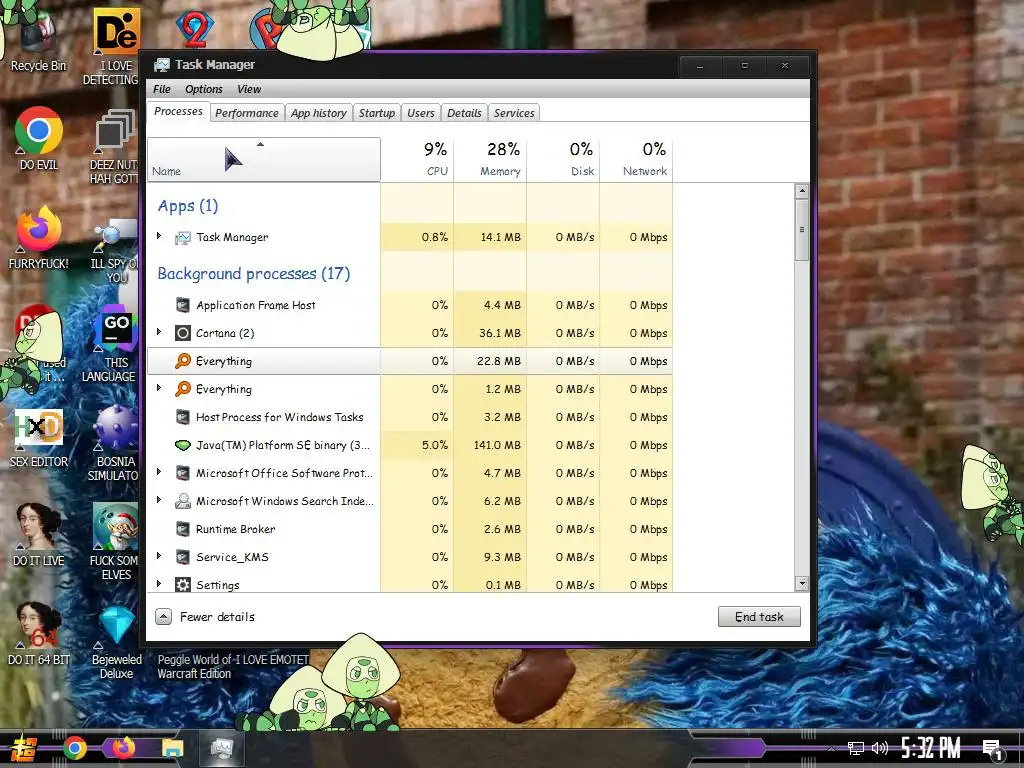Image resolution: width=1024 pixels, height=768 pixels.
Task: Expand the Task Manager app row
Action: (x=159, y=236)
